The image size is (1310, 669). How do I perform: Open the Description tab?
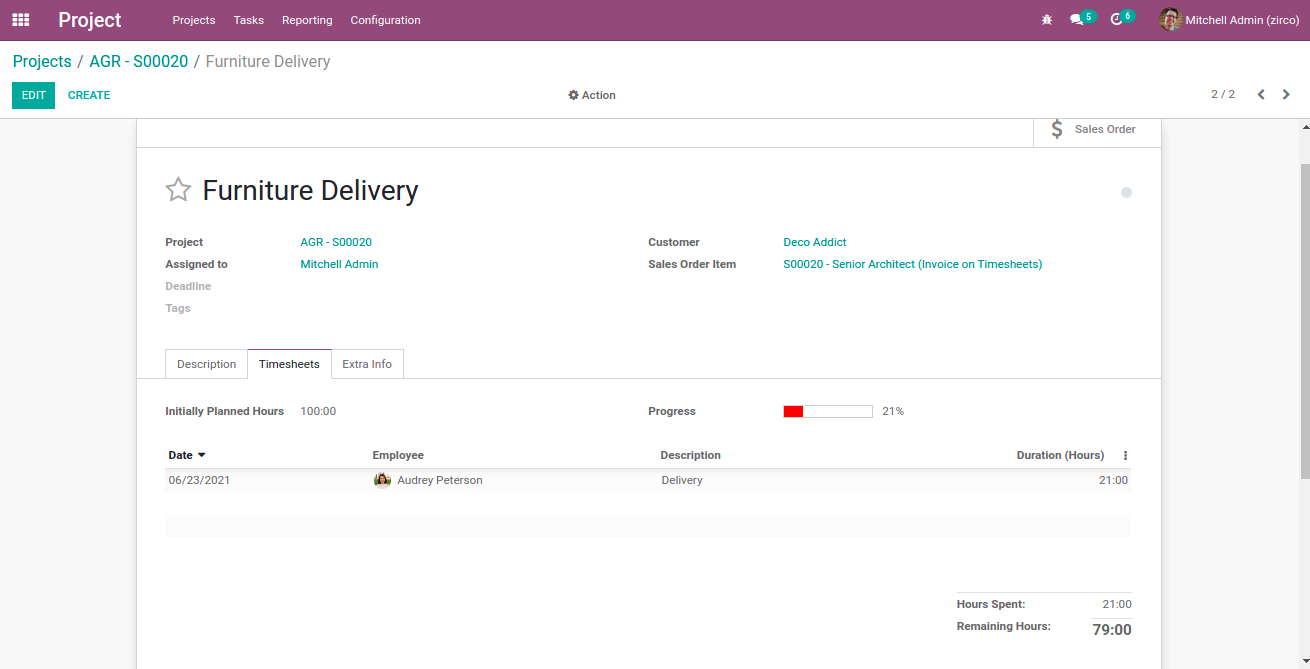point(206,364)
